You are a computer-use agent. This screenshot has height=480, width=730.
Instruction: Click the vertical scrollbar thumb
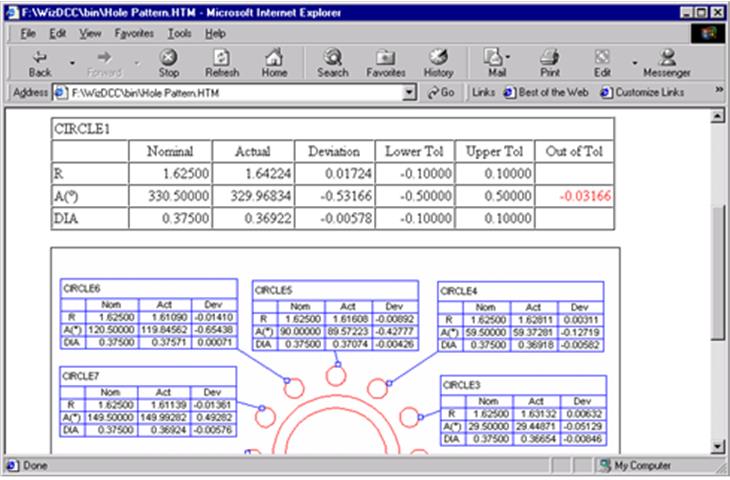point(717,272)
